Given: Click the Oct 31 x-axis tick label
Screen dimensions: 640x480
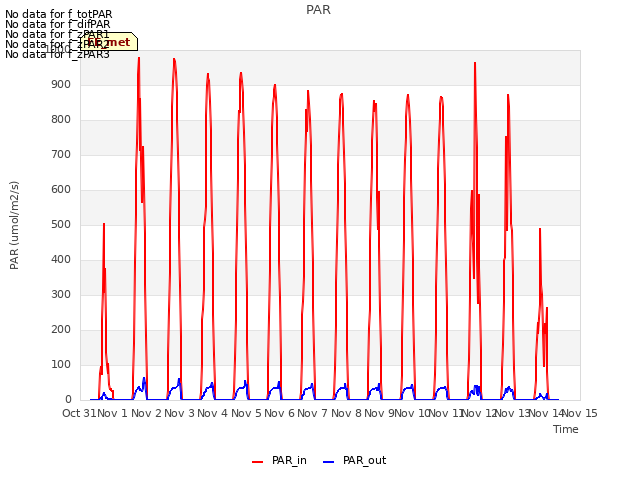Looking at the screenshot, I should 79,413.
